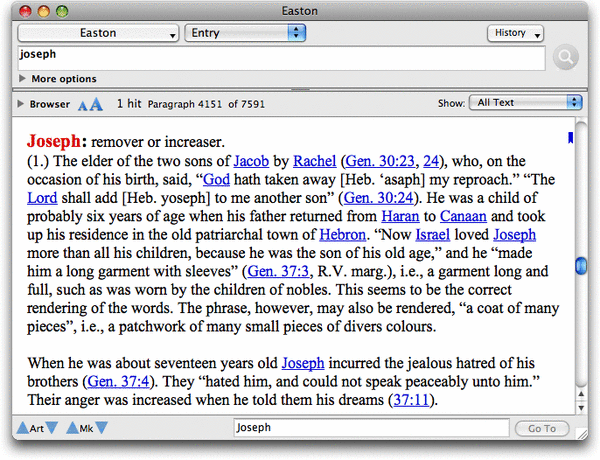Click the yellow minimize window button

(x=44, y=11)
